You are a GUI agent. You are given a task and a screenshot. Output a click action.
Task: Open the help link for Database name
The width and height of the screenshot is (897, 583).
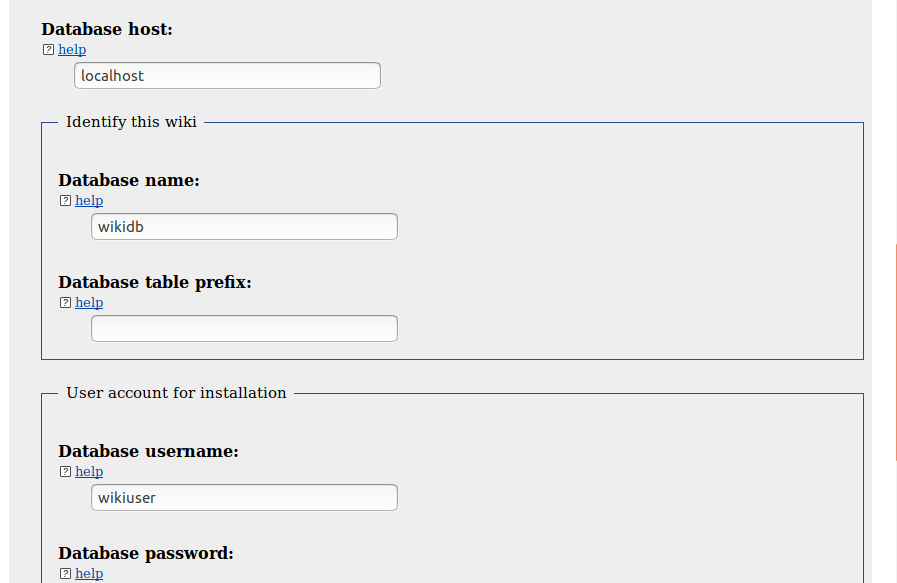tap(89, 201)
